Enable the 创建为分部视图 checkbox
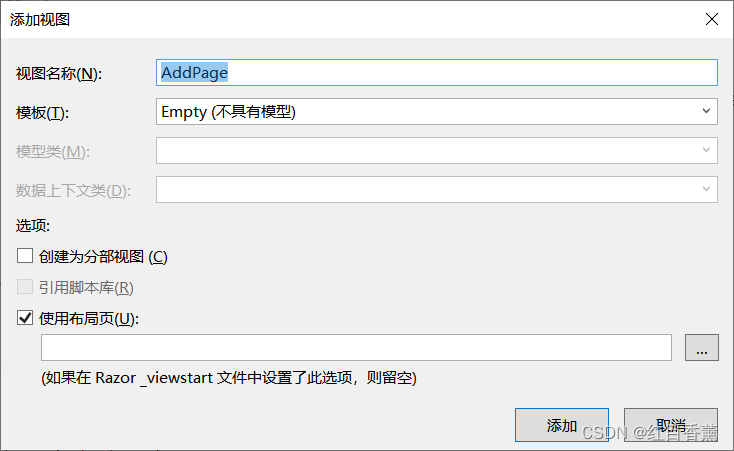Viewport: 734px width, 451px height. 25,257
